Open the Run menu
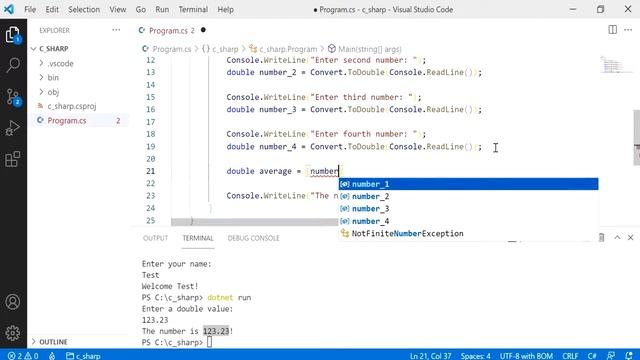This screenshot has width=640, height=360. tap(162, 9)
